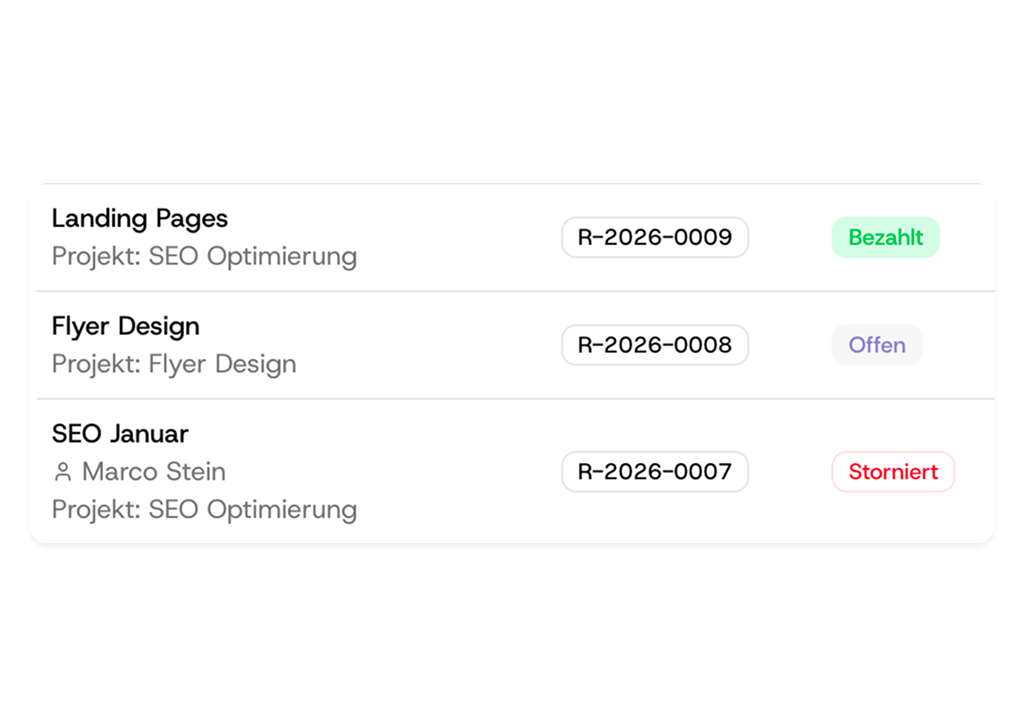Open invoice number R-2026-0007
The height and width of the screenshot is (726, 1024).
[x=655, y=472]
